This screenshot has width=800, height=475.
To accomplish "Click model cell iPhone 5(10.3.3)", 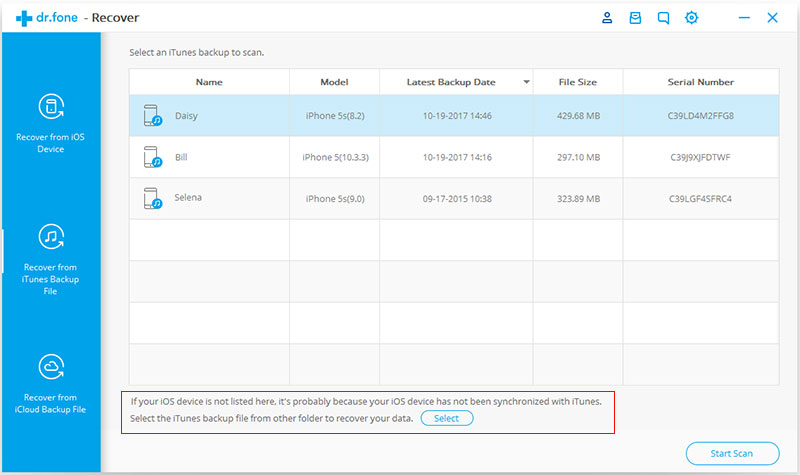I will [335, 157].
